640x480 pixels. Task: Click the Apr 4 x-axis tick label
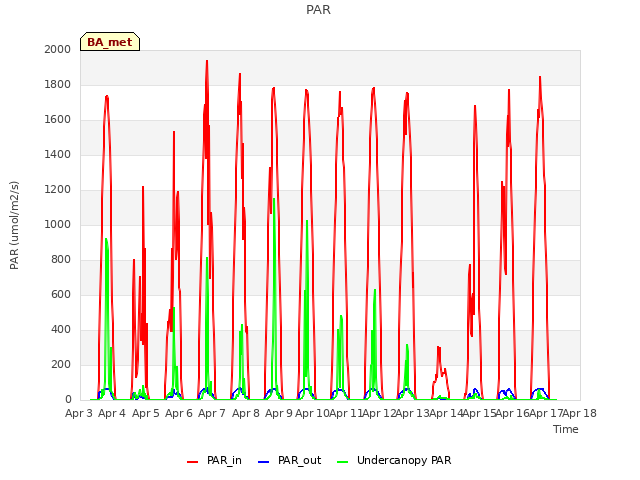click(x=112, y=413)
